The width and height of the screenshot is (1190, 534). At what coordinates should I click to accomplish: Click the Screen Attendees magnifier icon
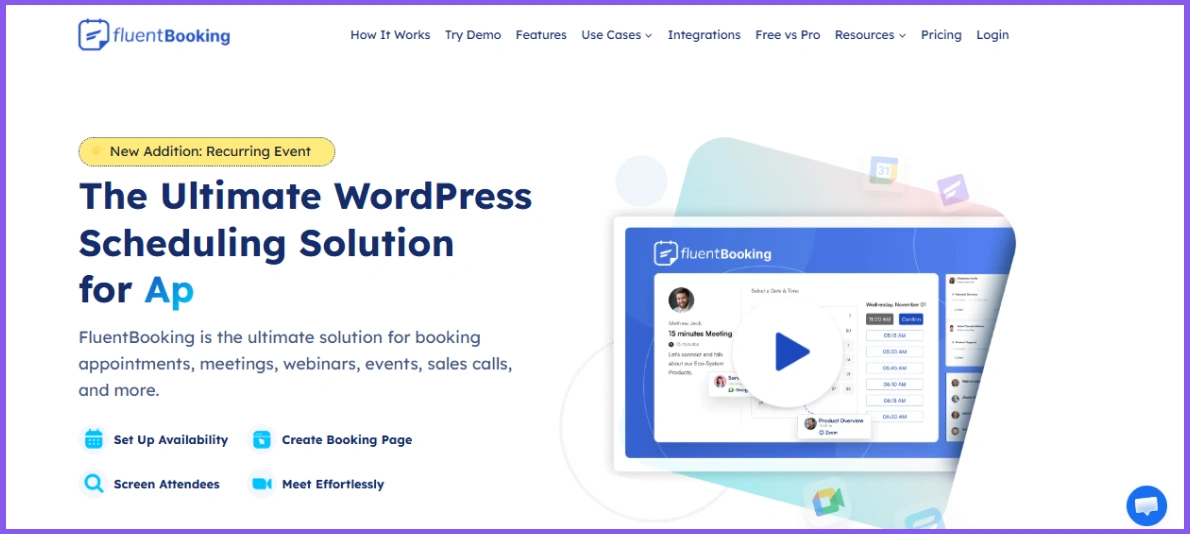[x=93, y=484]
